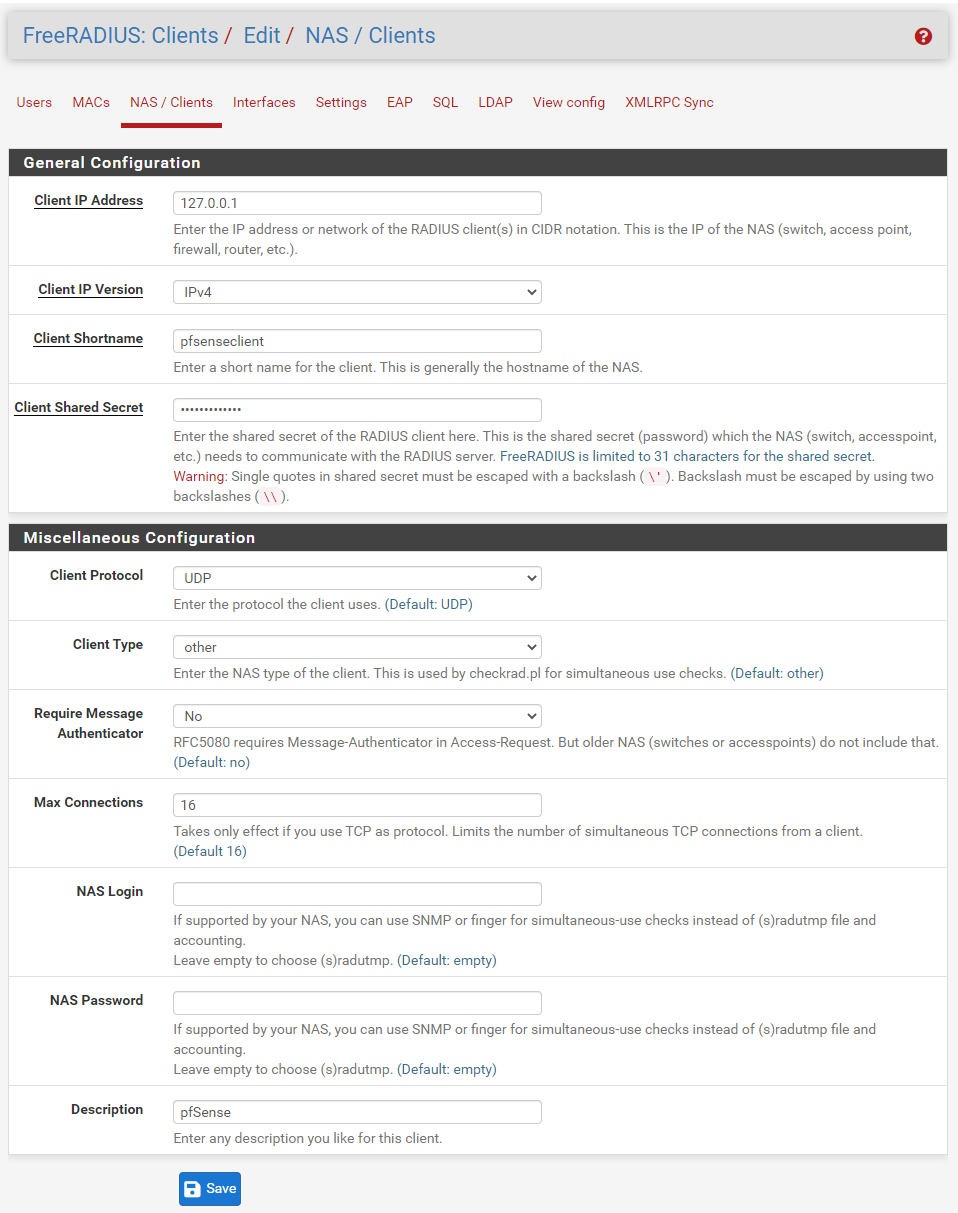
Task: Open the Settings tab
Action: pos(341,102)
